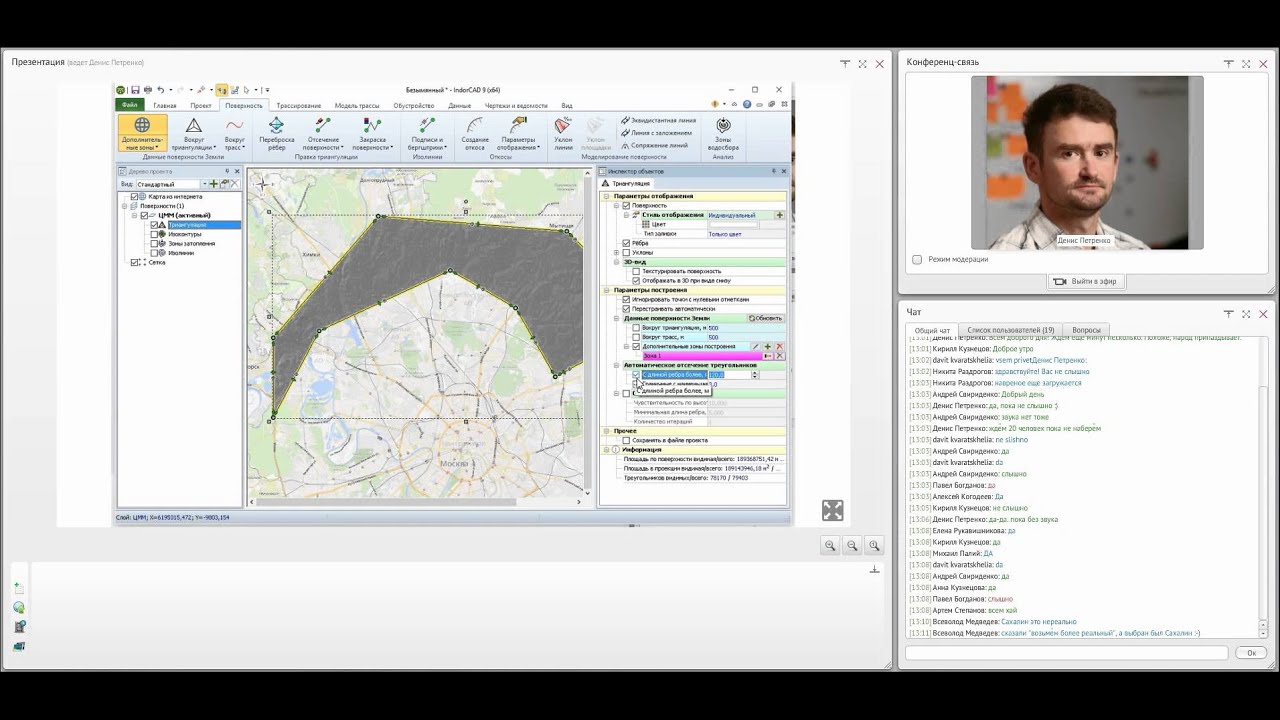Delete zone with red X in Дополнительные зоны row
Image resolution: width=1280 pixels, height=720 pixels.
780,346
